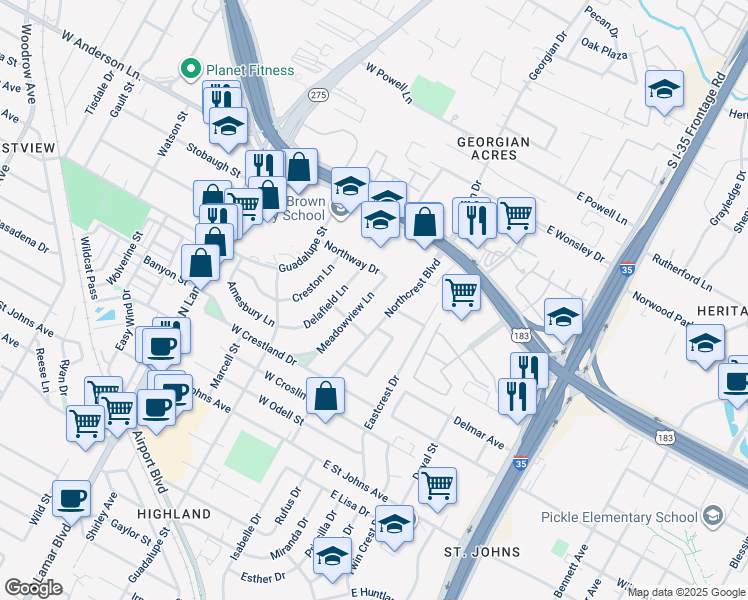Select the school marker north of Georgian Acres
Image resolution: width=748 pixels, height=600 pixels.
[x=664, y=90]
